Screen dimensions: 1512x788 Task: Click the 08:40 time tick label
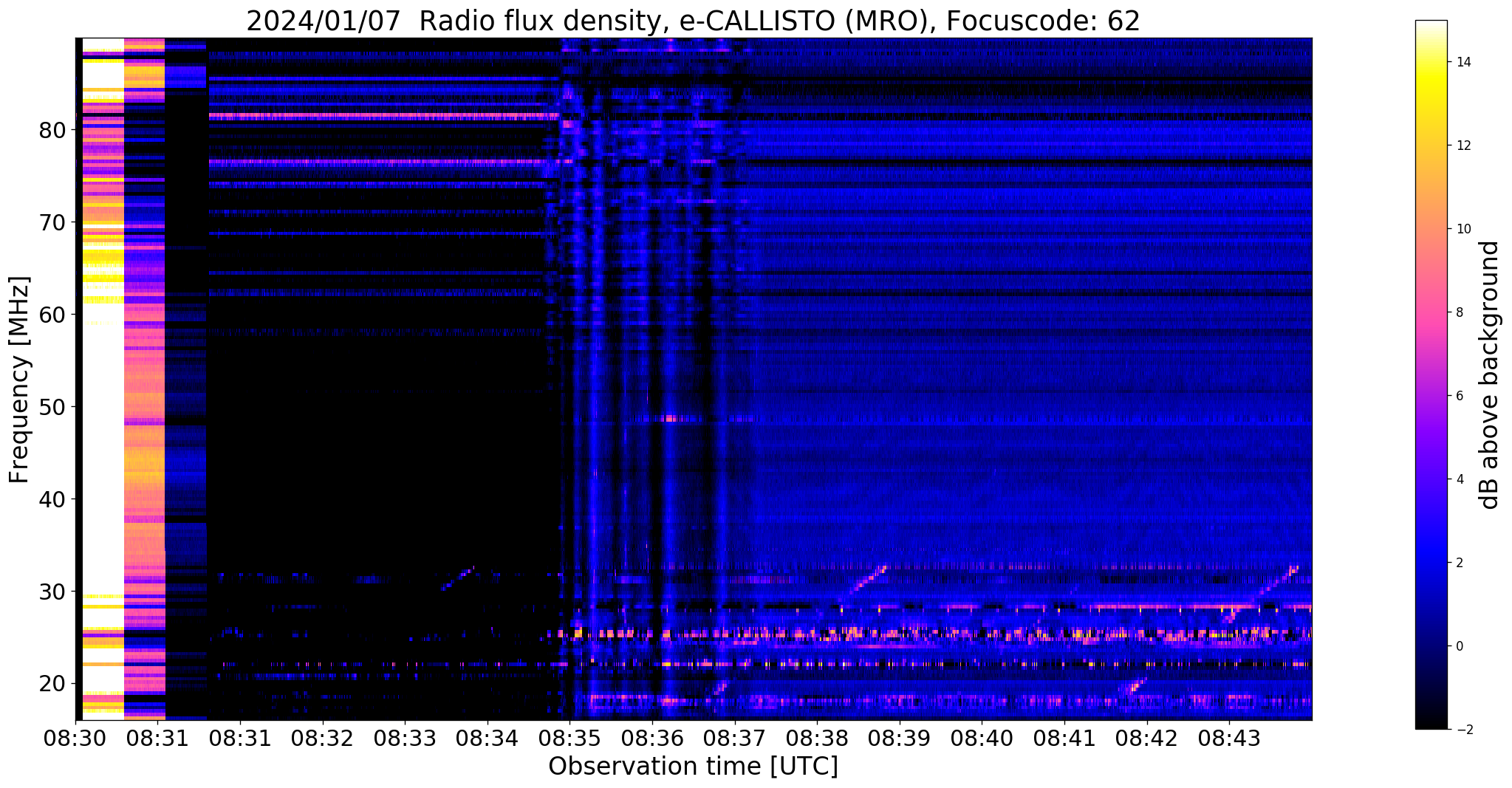coord(982,738)
